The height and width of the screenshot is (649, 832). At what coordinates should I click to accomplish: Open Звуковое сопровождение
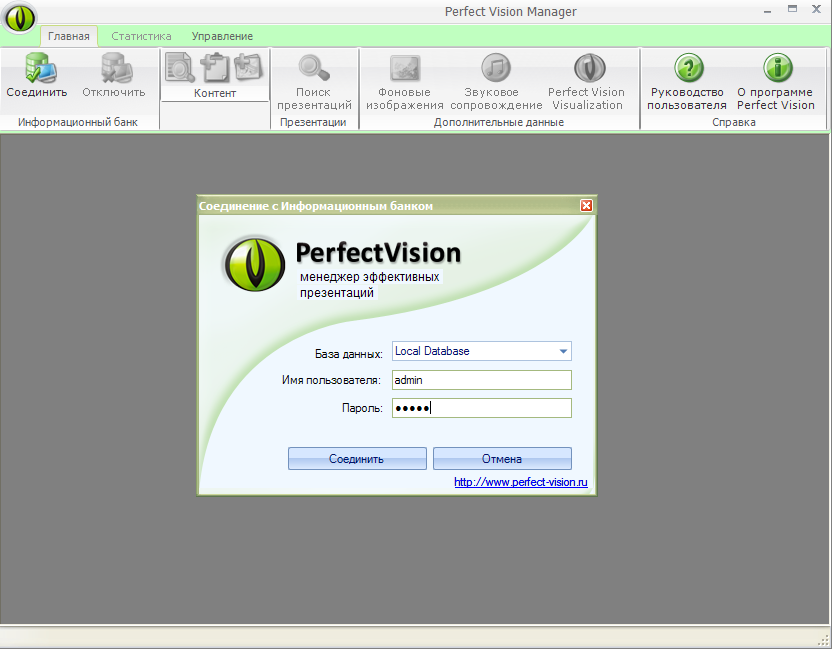[496, 82]
